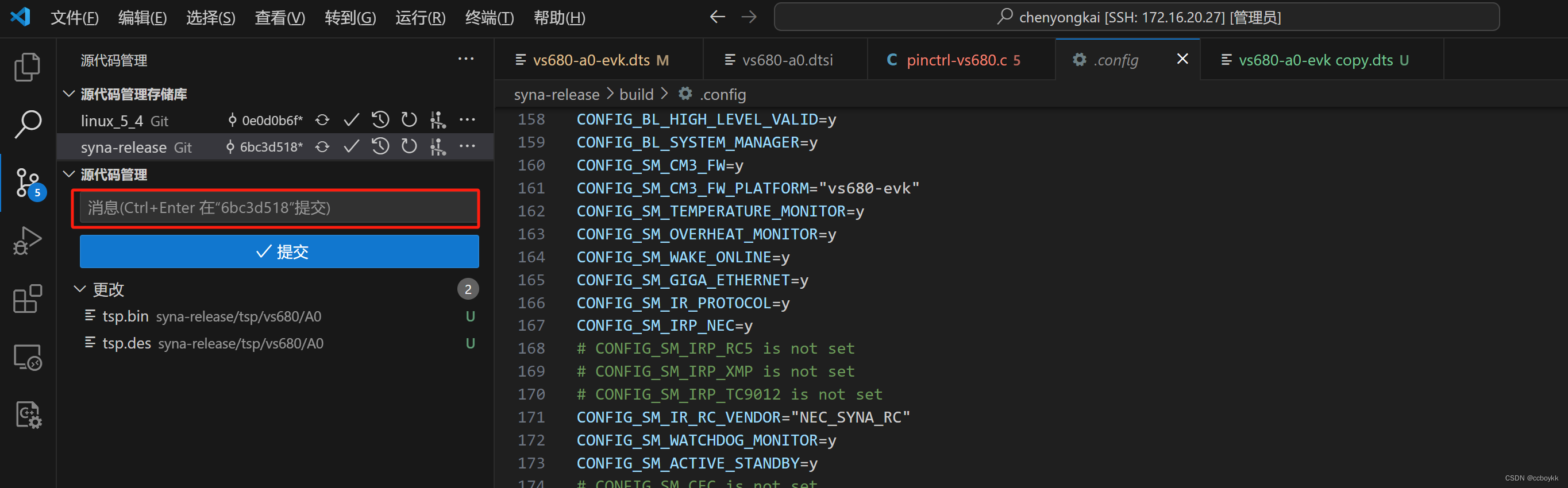Checkout branch 6bc3d518* of syna-release
This screenshot has width=1568, height=488.
[264, 147]
